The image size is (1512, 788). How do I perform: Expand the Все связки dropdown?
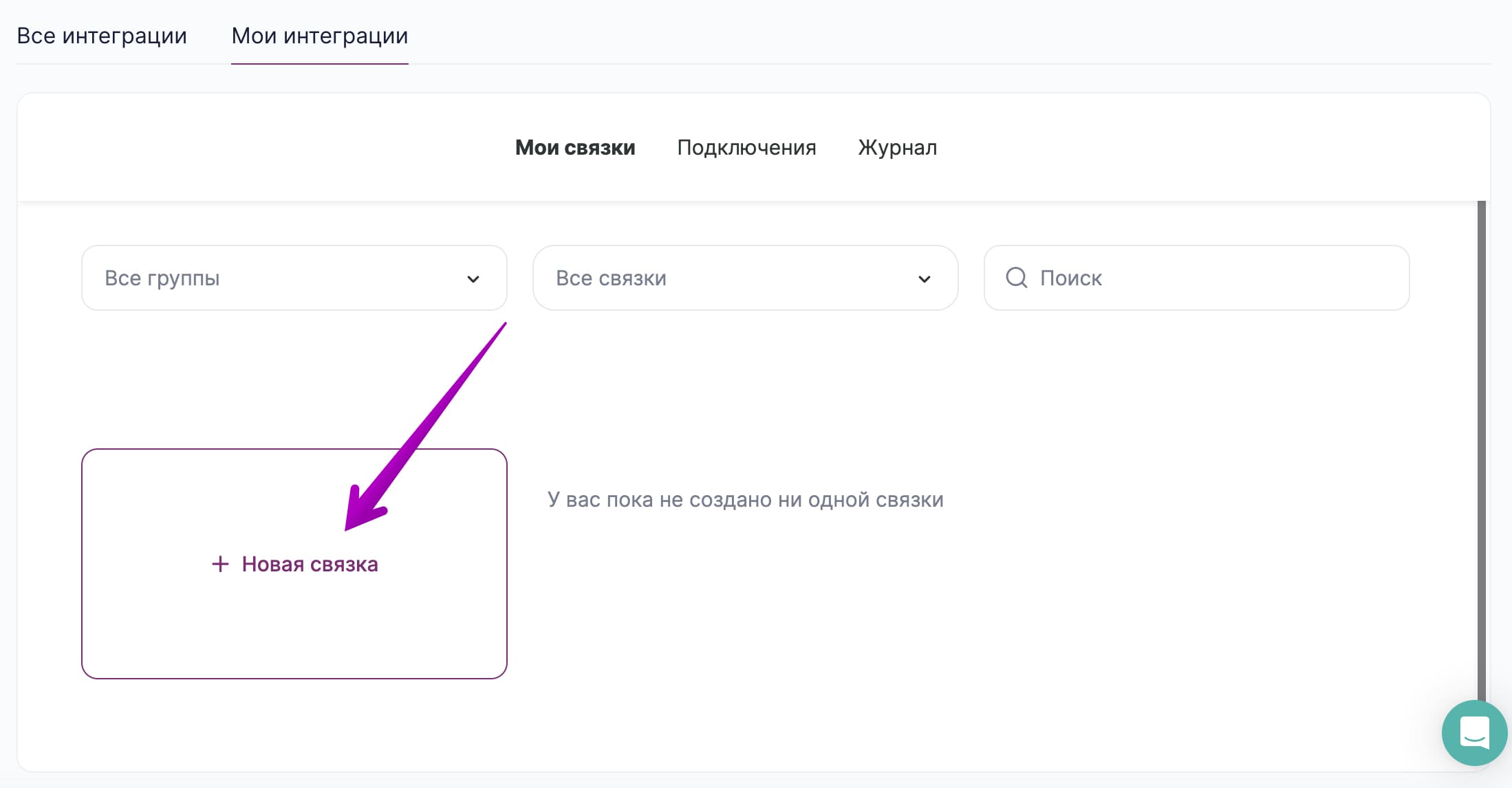coord(746,278)
